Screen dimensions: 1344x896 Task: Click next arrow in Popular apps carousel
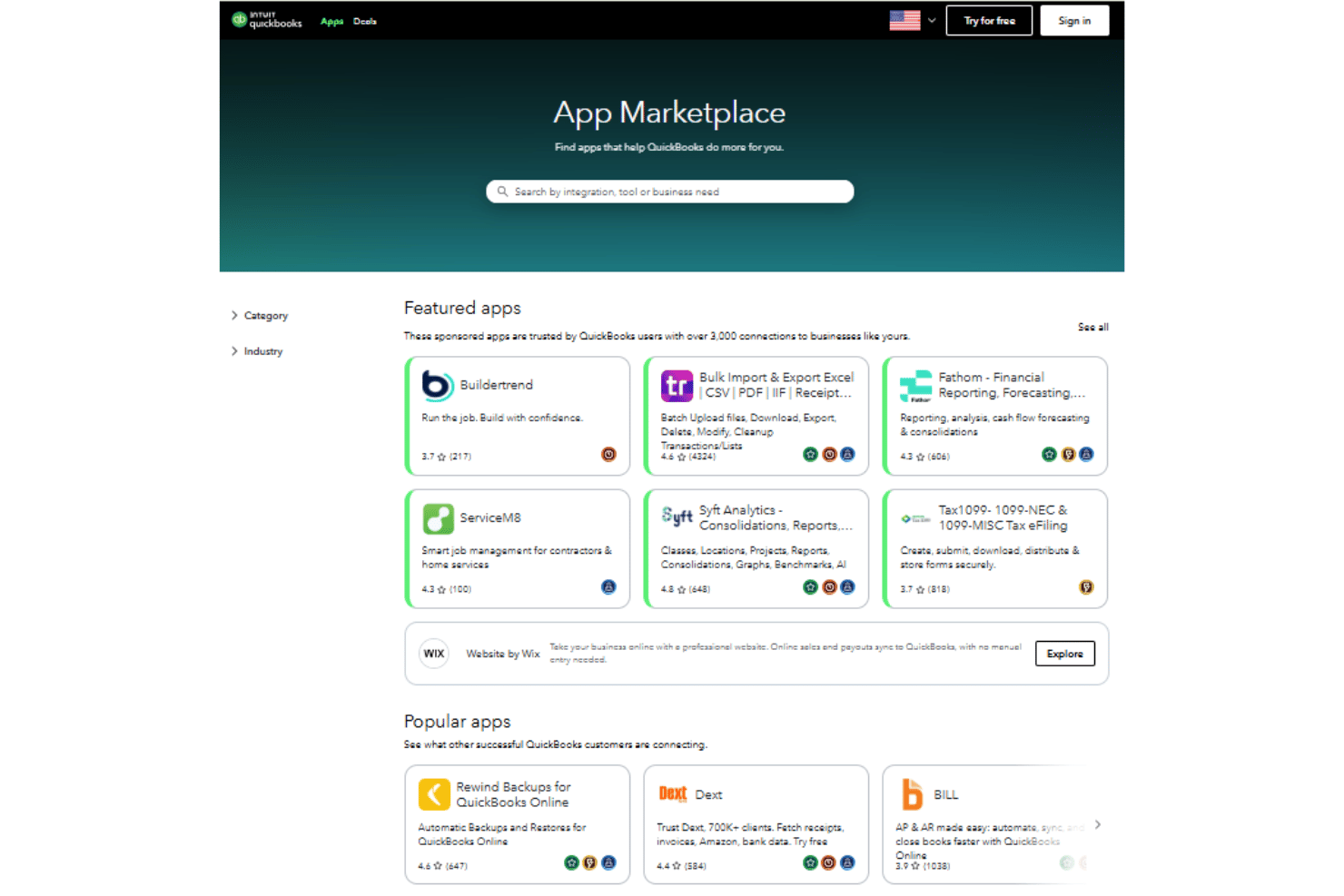1098,824
